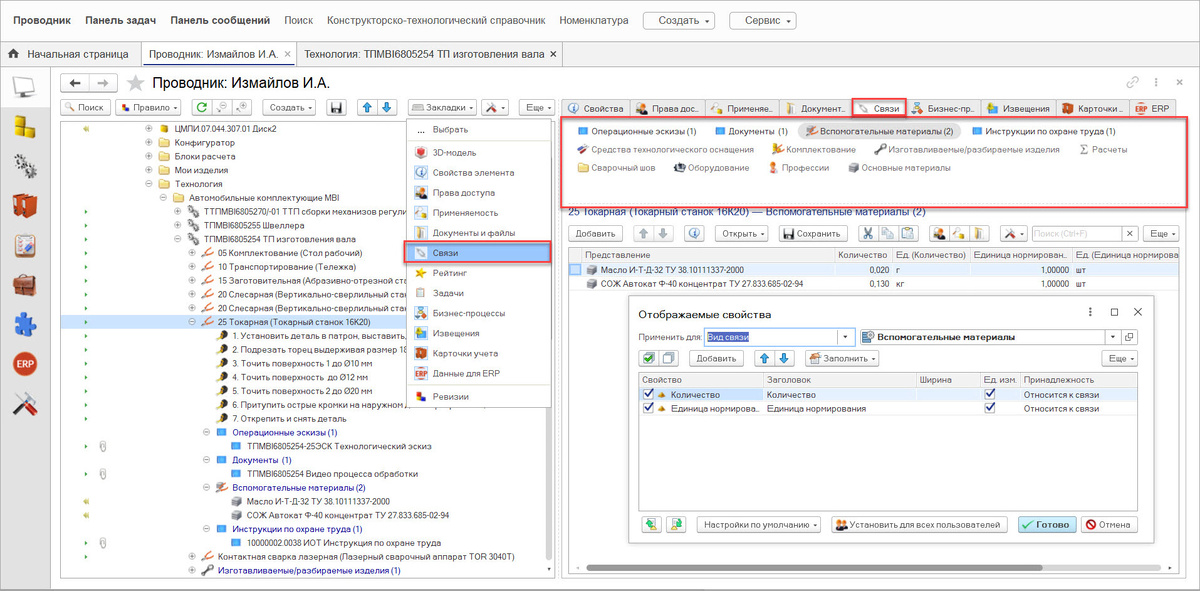Image resolution: width=1200 pixels, height=591 pixels.
Task: Save tree with floppy disk icon
Action: [336, 107]
